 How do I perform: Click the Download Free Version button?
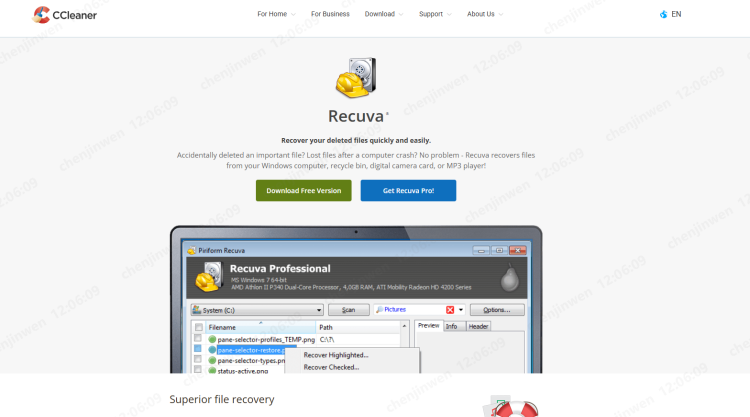pyautogui.click(x=304, y=190)
